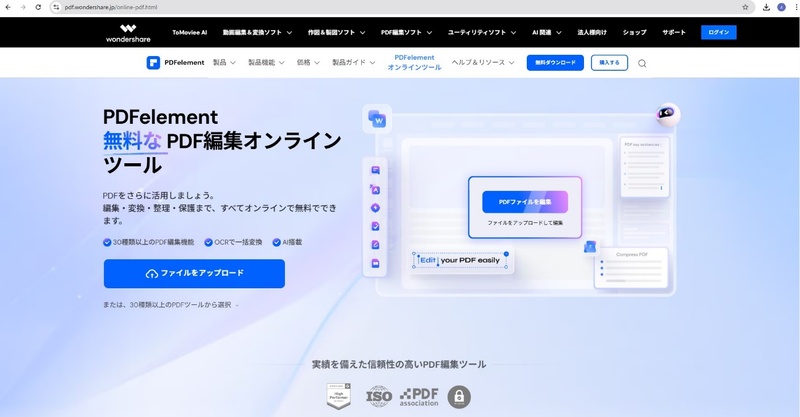This screenshot has width=800, height=417.
Task: Click the PDF association logo
Action: (419, 397)
